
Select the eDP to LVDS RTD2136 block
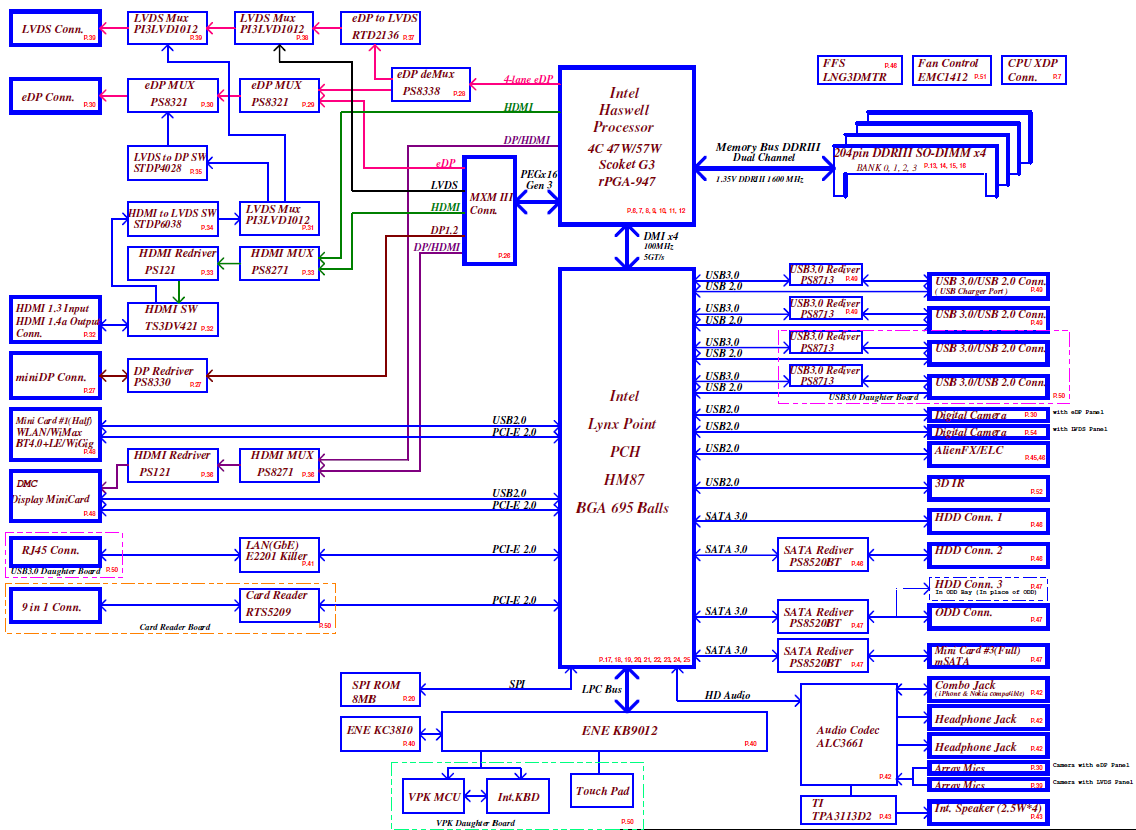click(x=379, y=28)
